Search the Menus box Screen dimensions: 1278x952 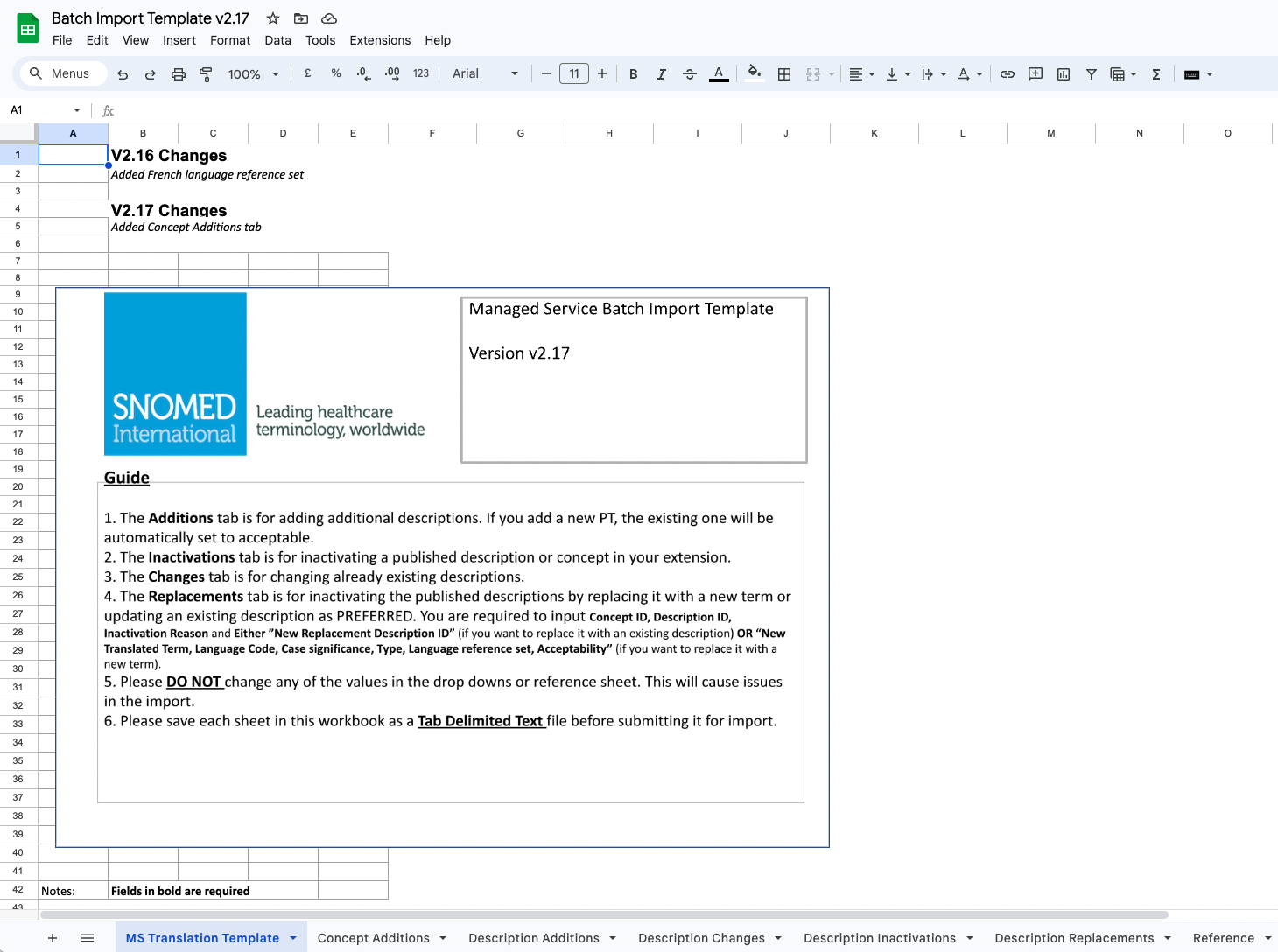(x=64, y=73)
